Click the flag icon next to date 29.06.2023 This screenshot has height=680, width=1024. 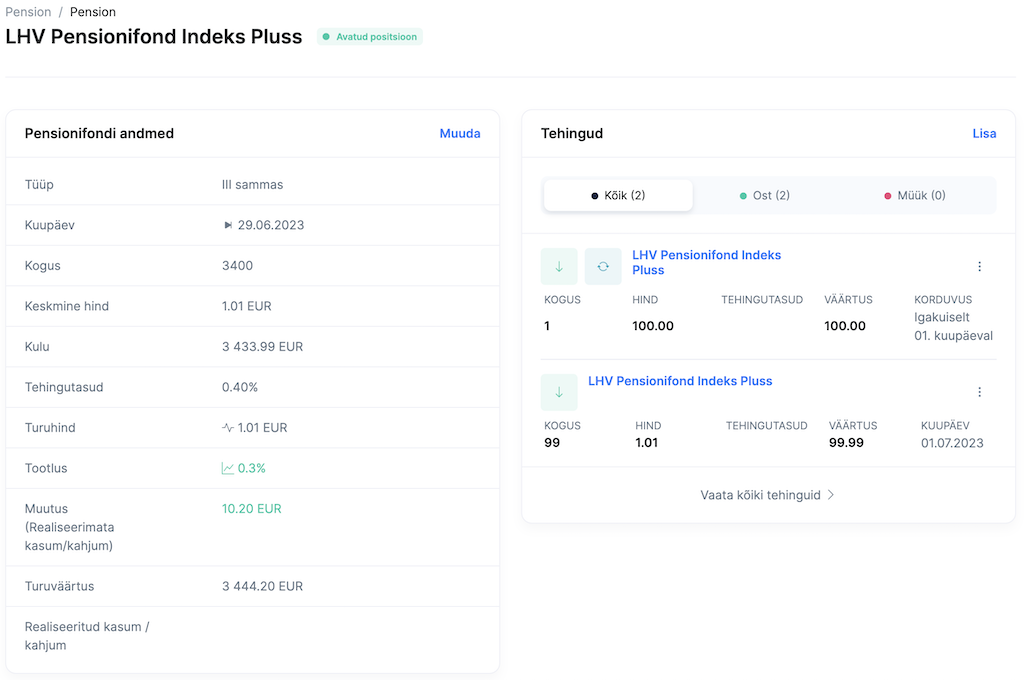[228, 226]
